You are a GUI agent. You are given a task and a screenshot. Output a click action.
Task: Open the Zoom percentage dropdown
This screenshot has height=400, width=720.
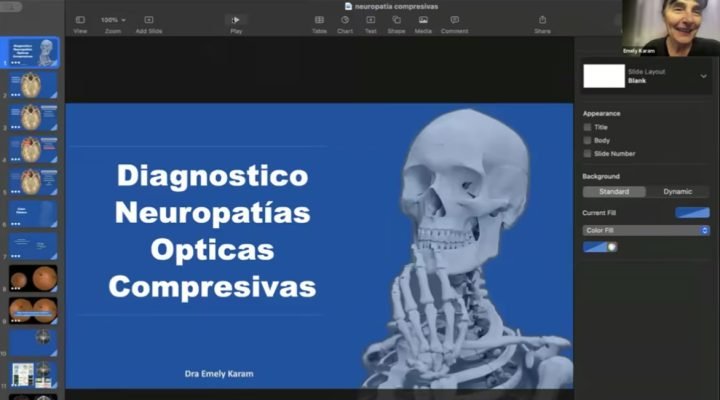pyautogui.click(x=113, y=19)
